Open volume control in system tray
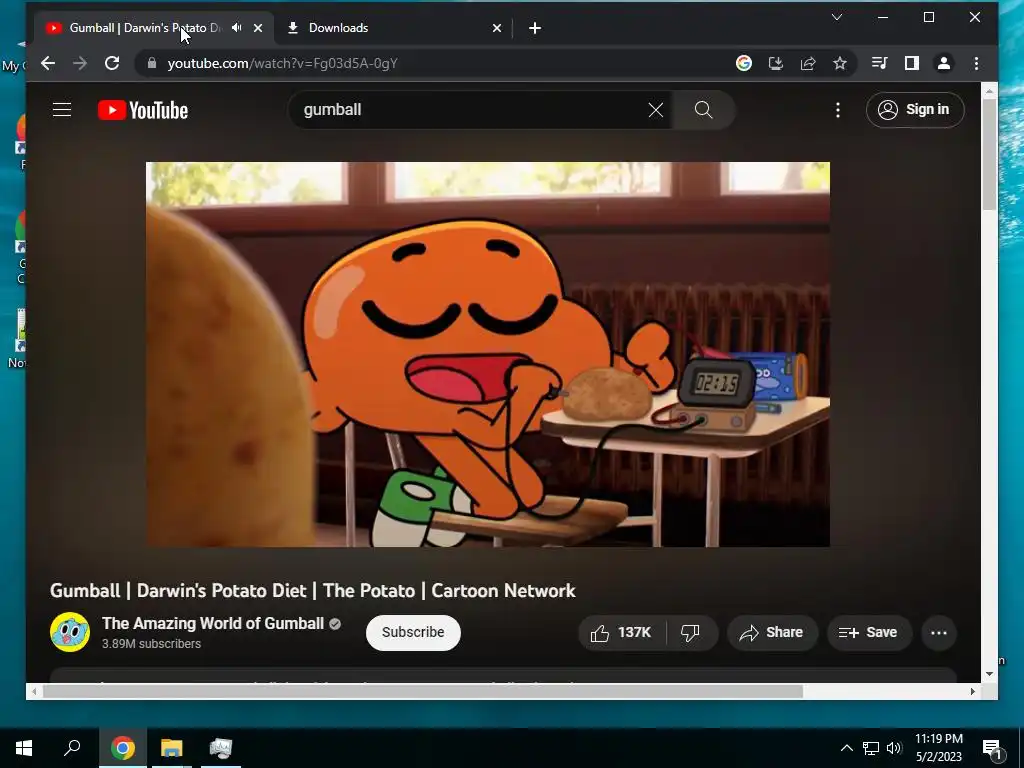Viewport: 1024px width, 768px height. (x=894, y=748)
